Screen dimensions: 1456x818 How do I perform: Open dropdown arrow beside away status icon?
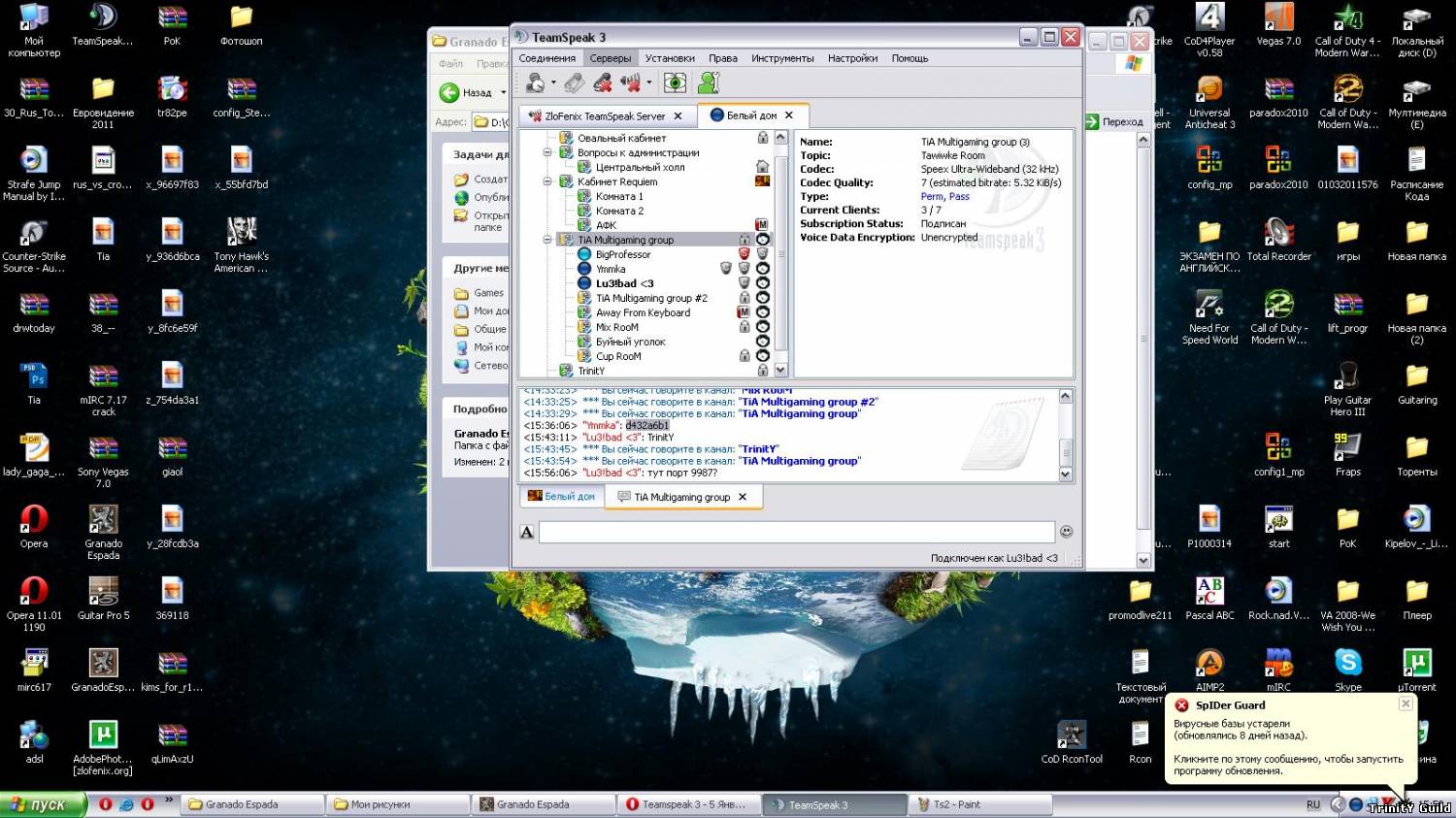[553, 83]
